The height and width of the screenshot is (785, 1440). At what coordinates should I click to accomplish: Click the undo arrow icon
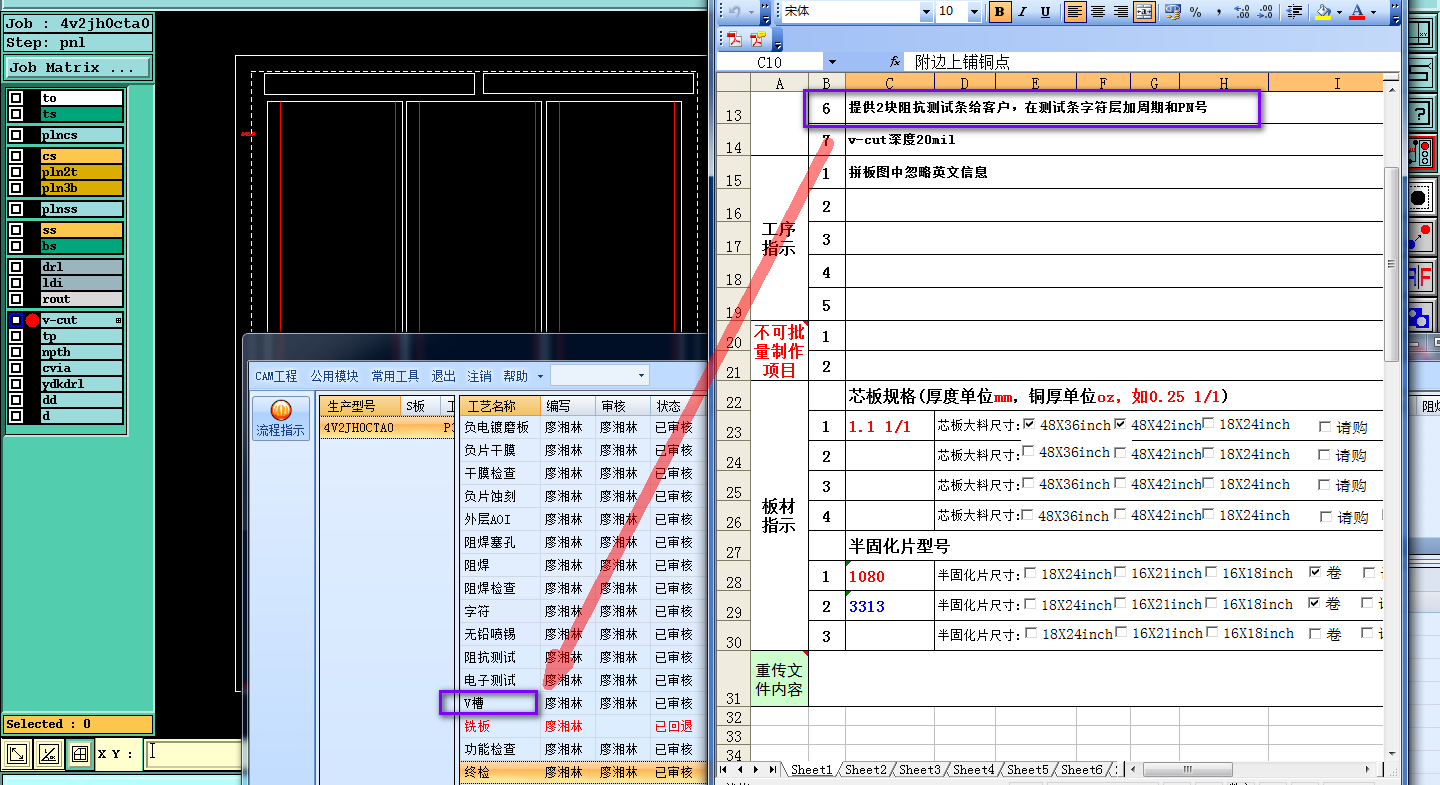pyautogui.click(x=735, y=12)
